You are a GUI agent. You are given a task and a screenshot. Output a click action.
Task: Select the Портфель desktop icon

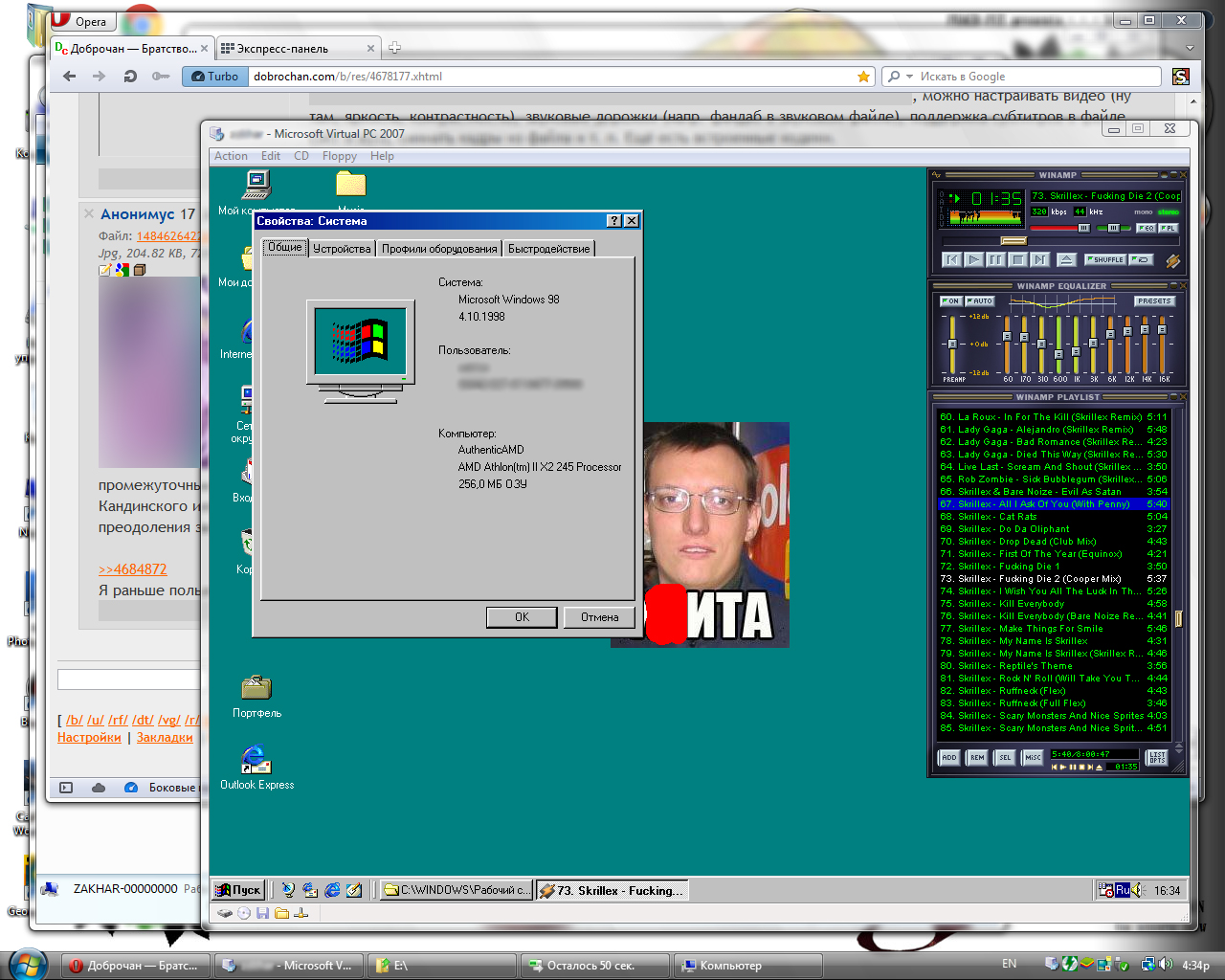coord(256,696)
